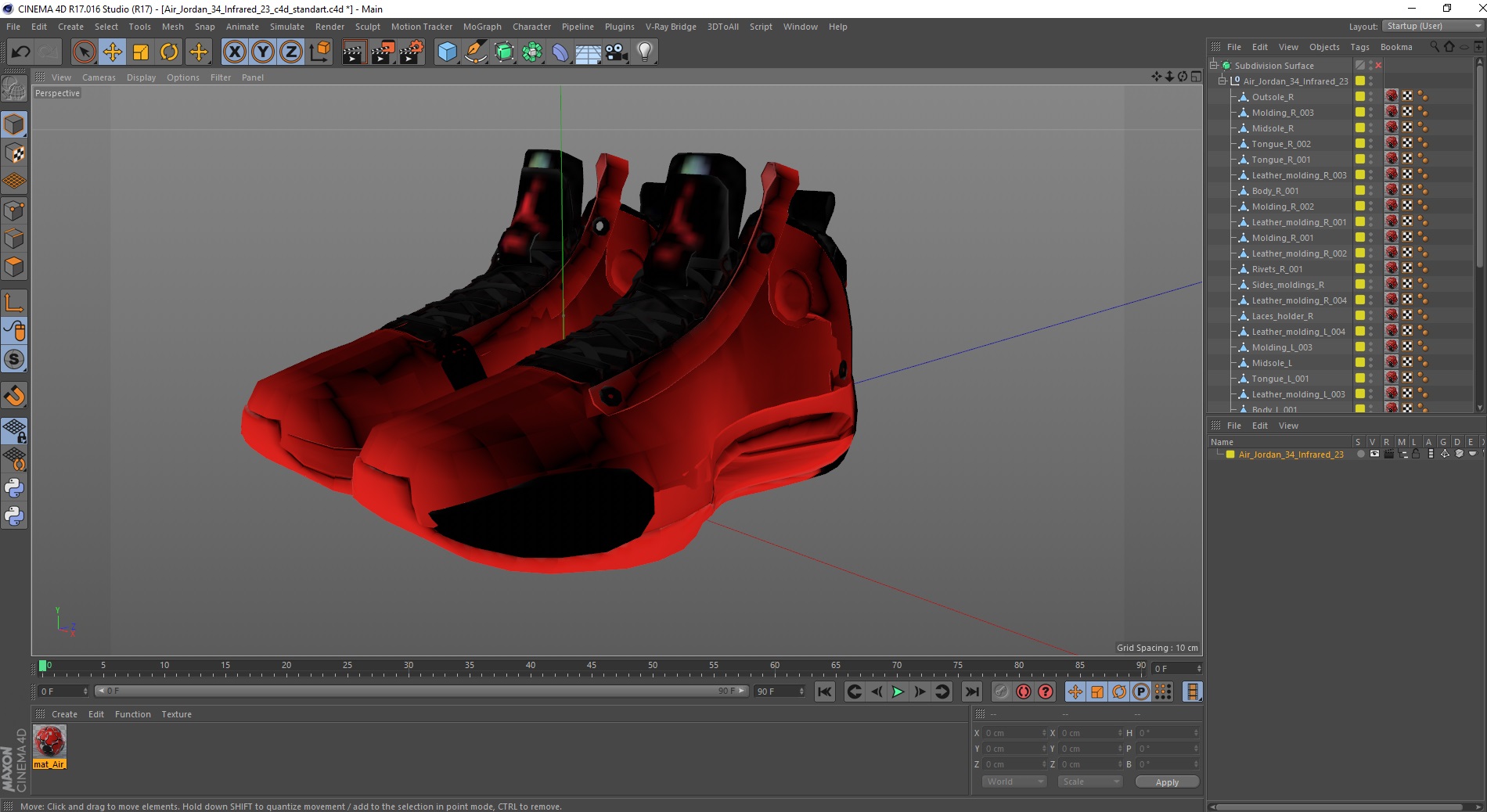Viewport: 1487px width, 812px height.
Task: Toggle layer Air_Jordan_34_Infrared_23 view icon
Action: click(x=1374, y=454)
